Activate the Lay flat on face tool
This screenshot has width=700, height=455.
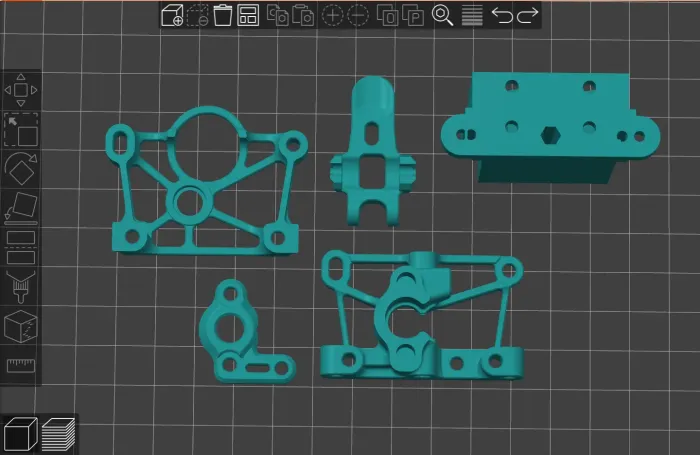pyautogui.click(x=21, y=207)
